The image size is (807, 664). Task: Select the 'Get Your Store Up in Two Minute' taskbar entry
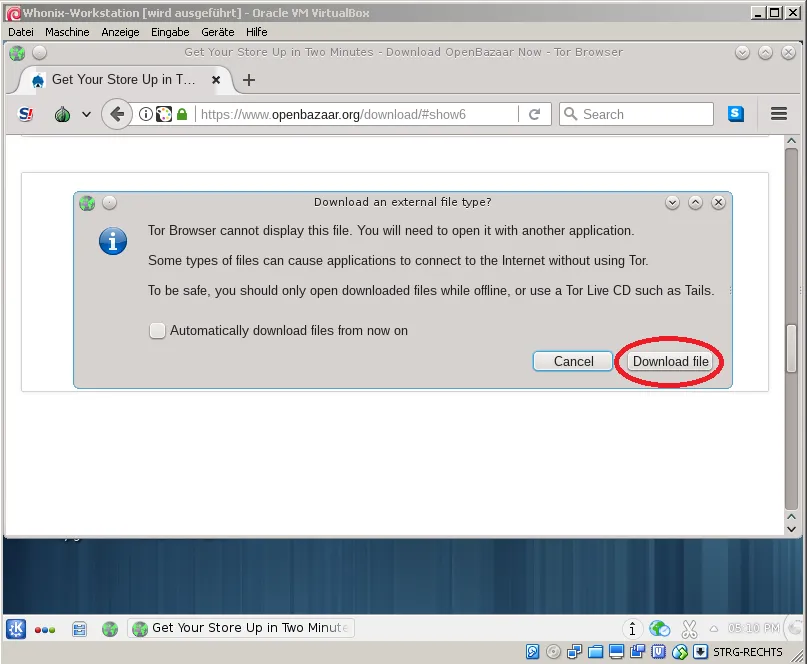pyautogui.click(x=241, y=628)
